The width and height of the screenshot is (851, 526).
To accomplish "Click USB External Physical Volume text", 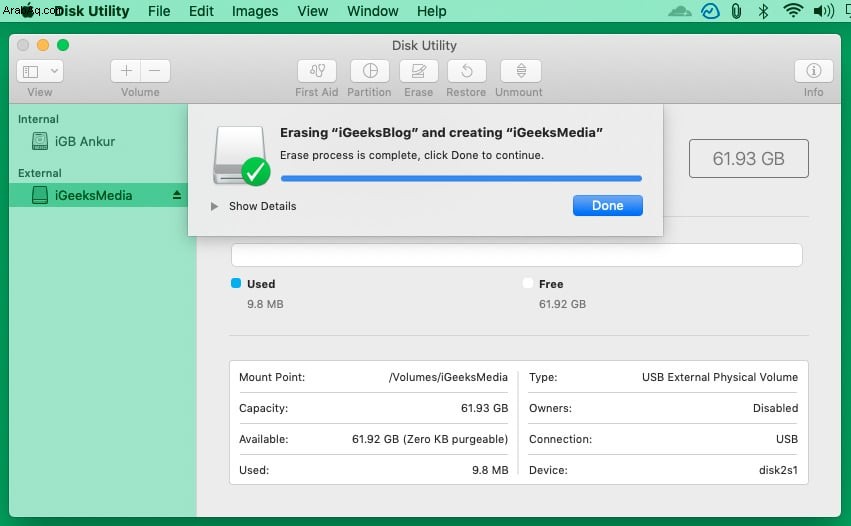I will tap(720, 377).
